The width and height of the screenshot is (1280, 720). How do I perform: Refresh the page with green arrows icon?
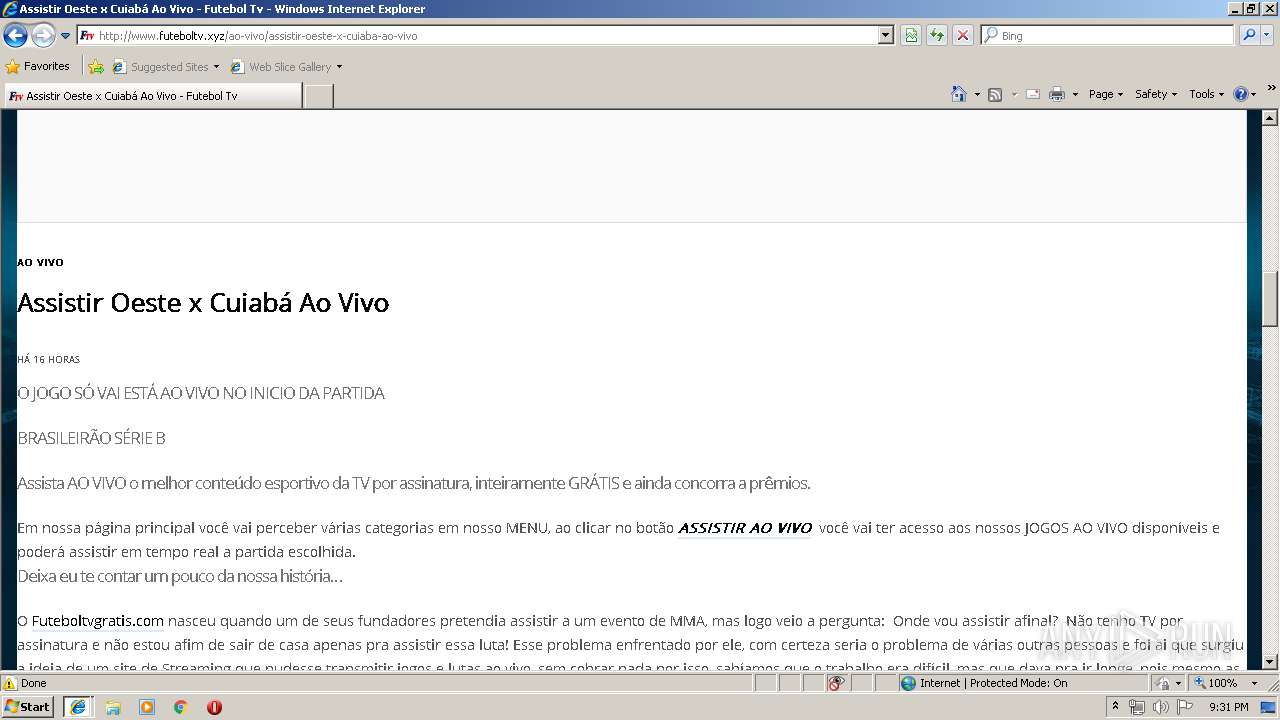936,35
